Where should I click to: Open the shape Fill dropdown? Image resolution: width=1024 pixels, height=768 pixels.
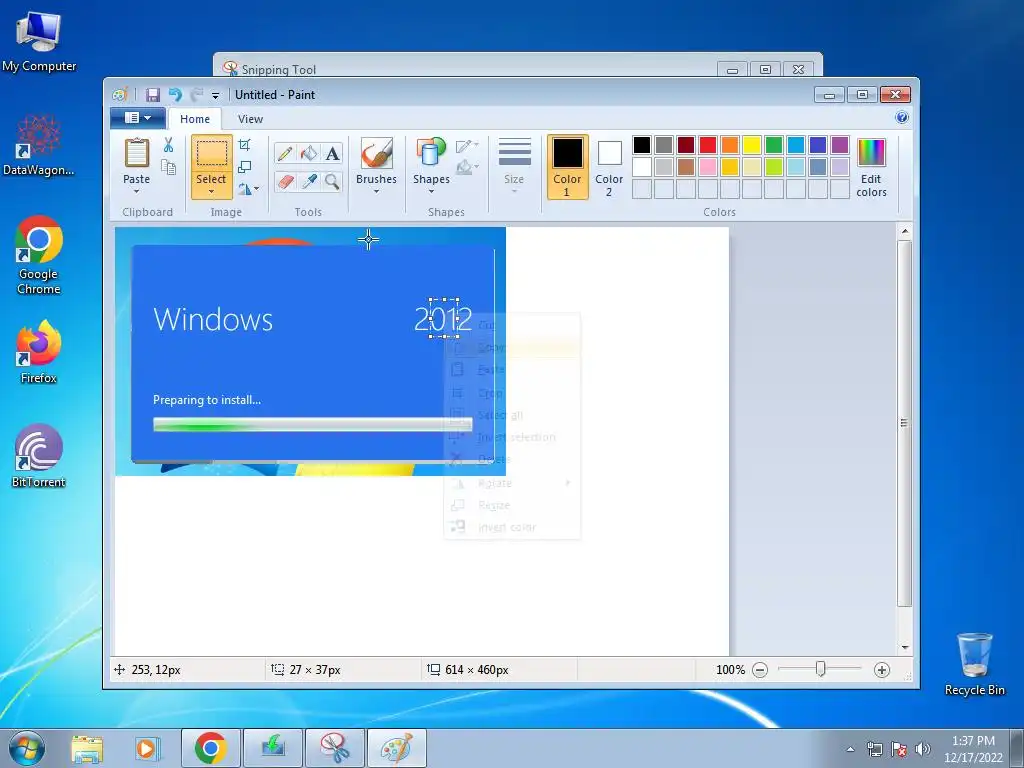point(467,168)
